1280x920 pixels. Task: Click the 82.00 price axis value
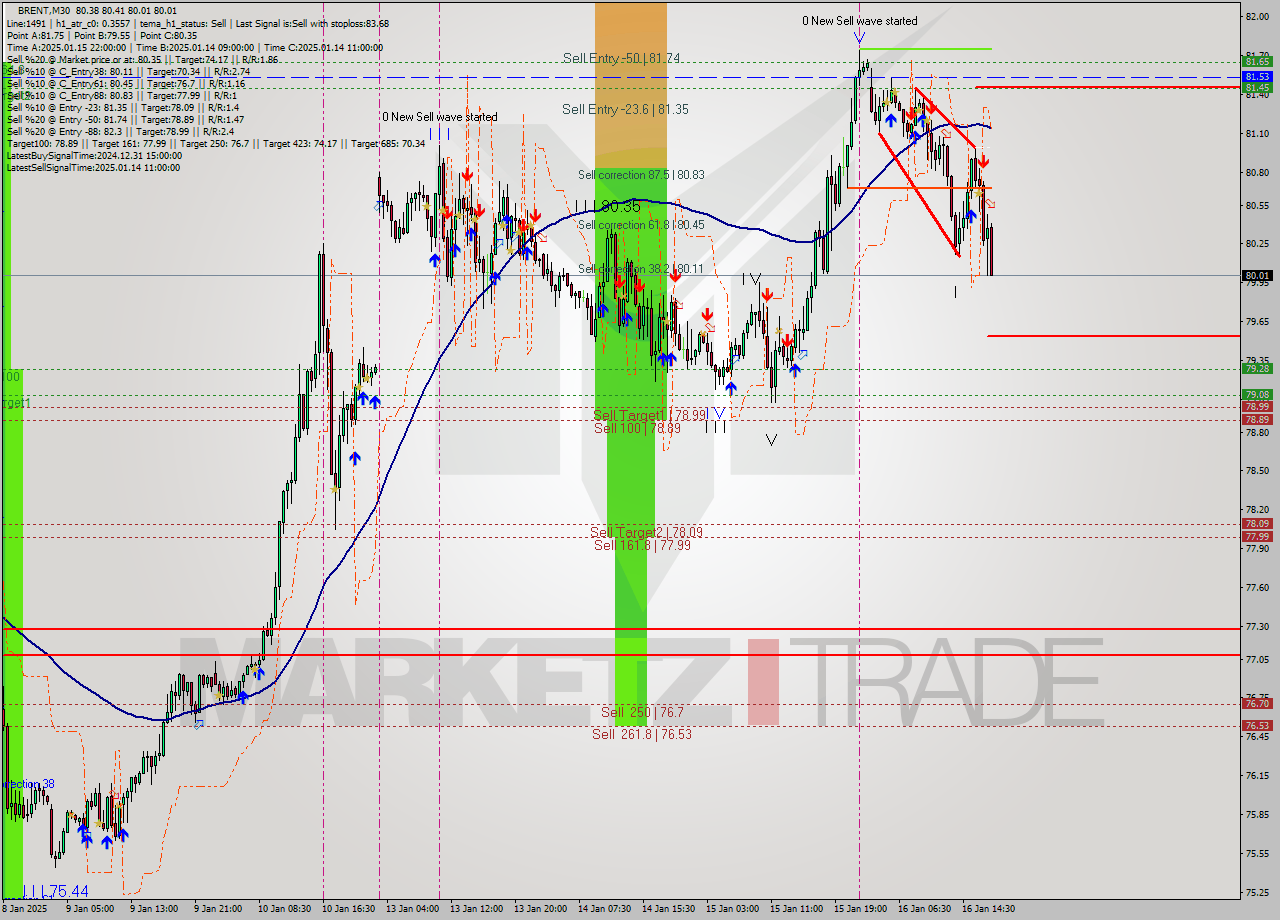(x=1257, y=17)
